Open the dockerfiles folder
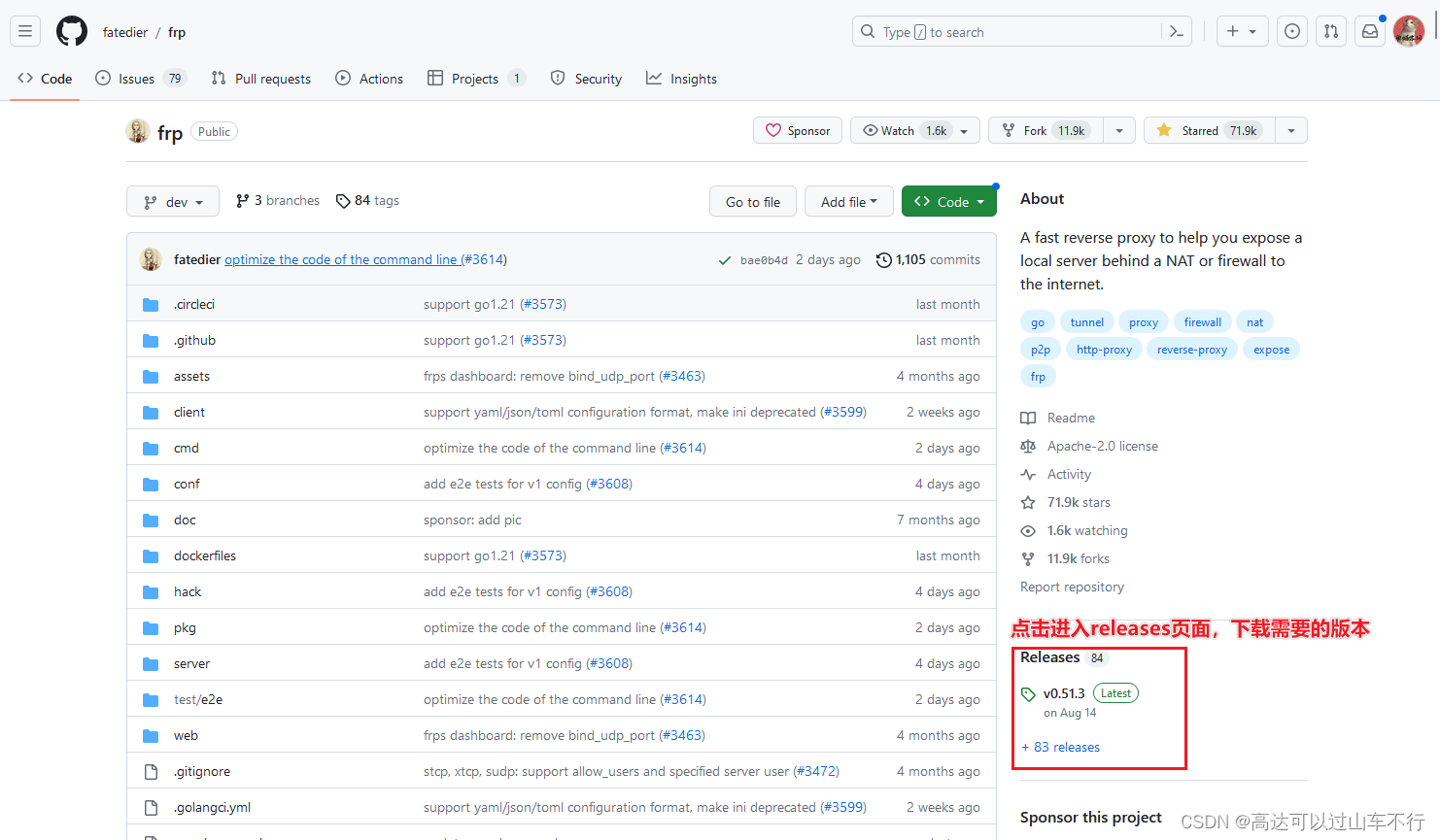Viewport: 1440px width, 840px height. tap(205, 555)
